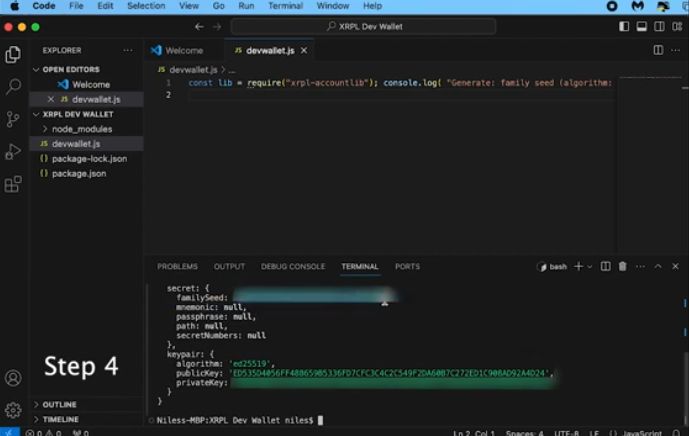
Task: Expand the Timeline section
Action: [x=61, y=419]
